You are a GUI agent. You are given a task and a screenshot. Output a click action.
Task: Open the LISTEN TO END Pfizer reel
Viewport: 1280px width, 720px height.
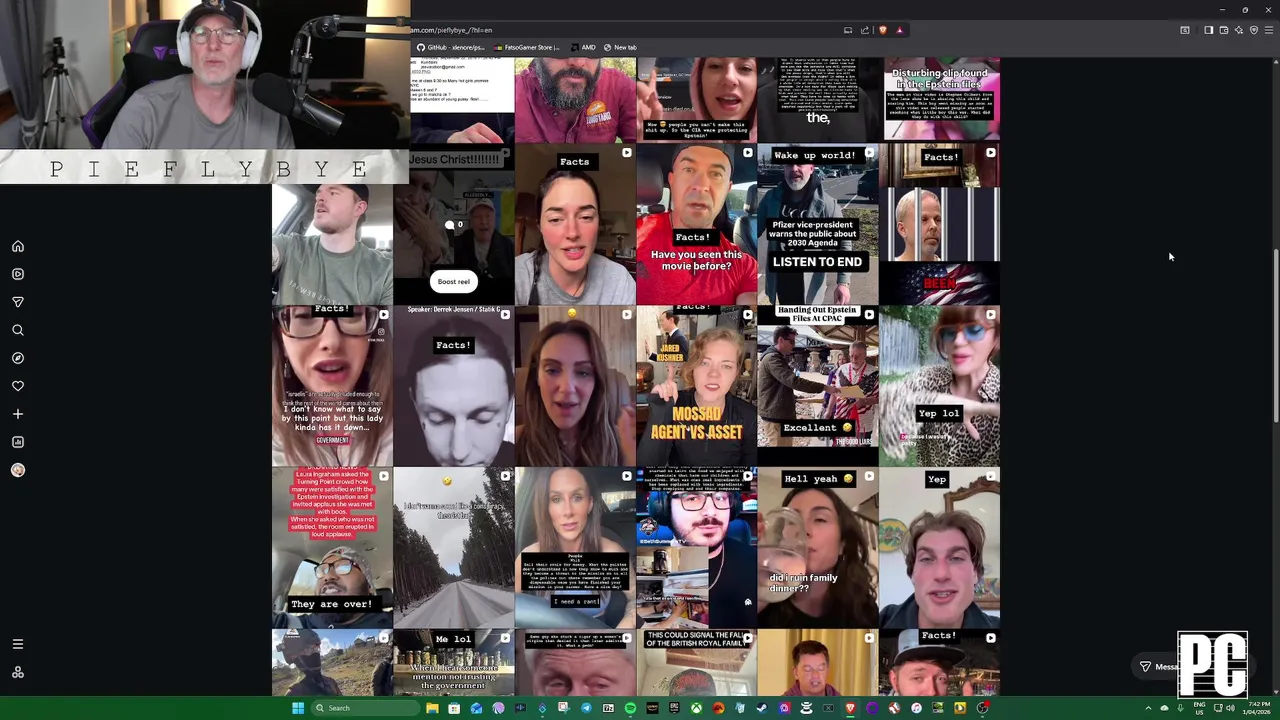[x=817, y=224]
